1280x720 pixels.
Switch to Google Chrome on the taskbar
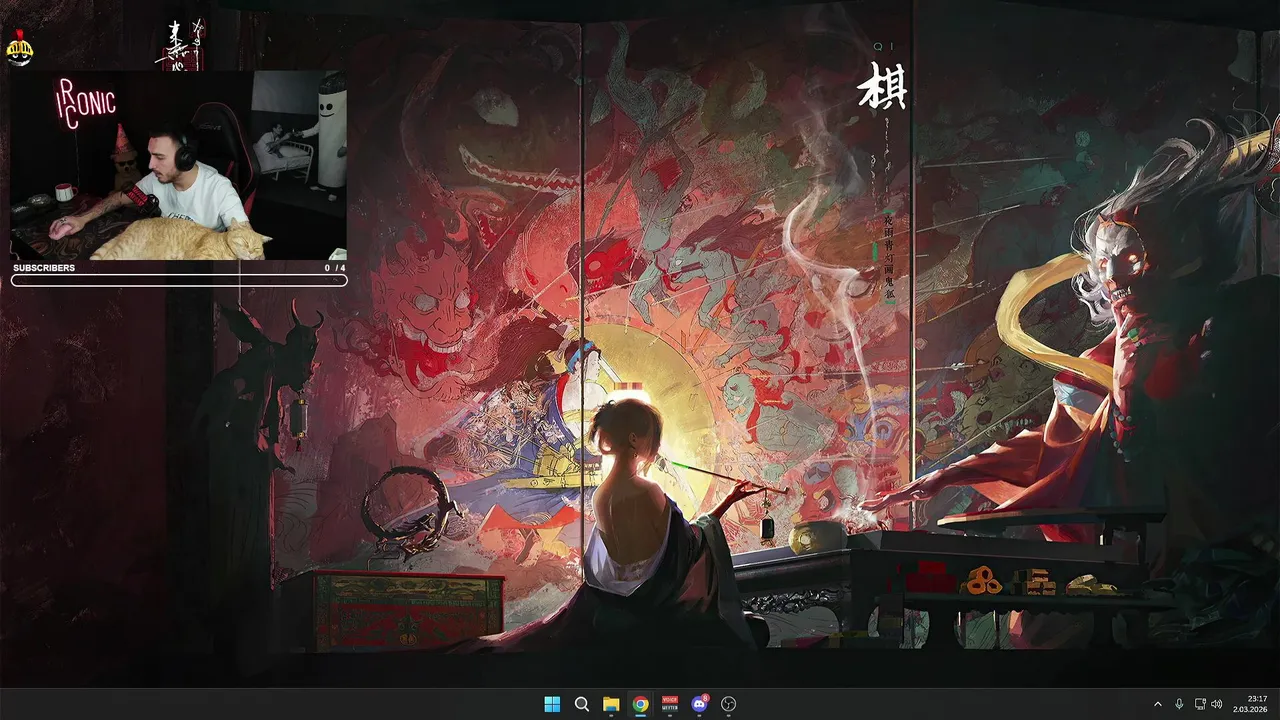[640, 704]
